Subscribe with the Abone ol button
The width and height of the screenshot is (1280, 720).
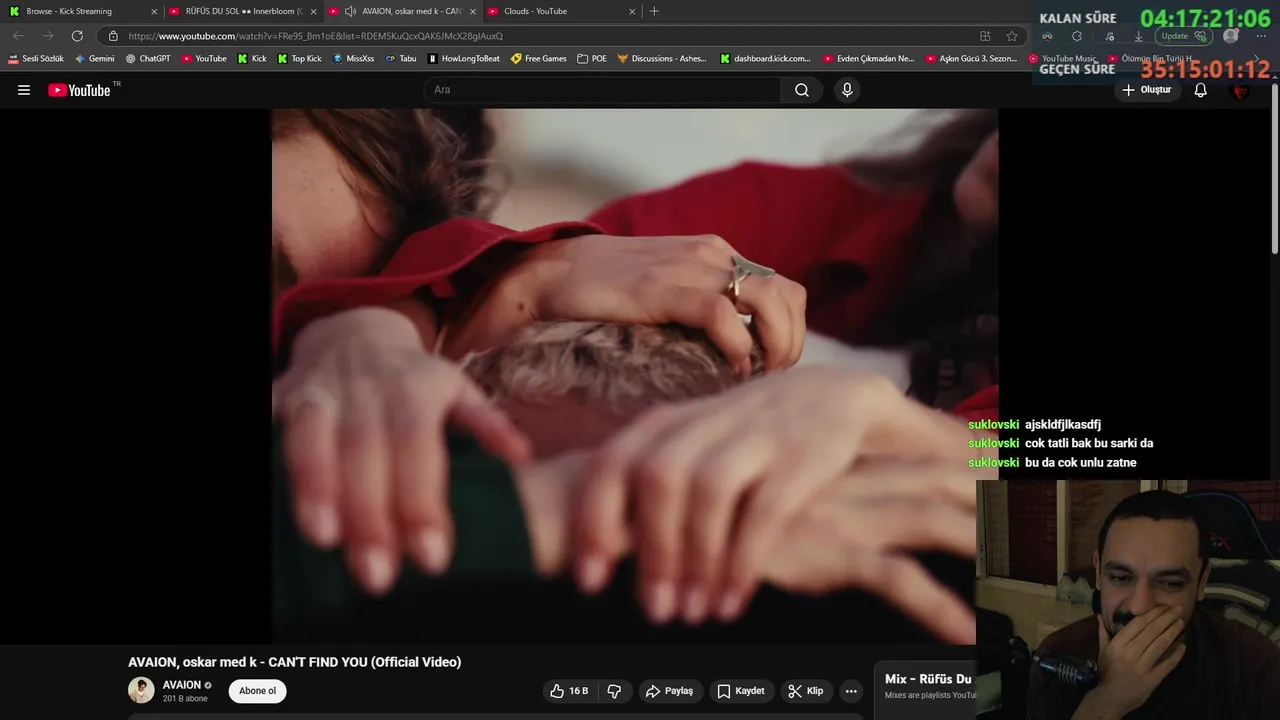point(257,691)
